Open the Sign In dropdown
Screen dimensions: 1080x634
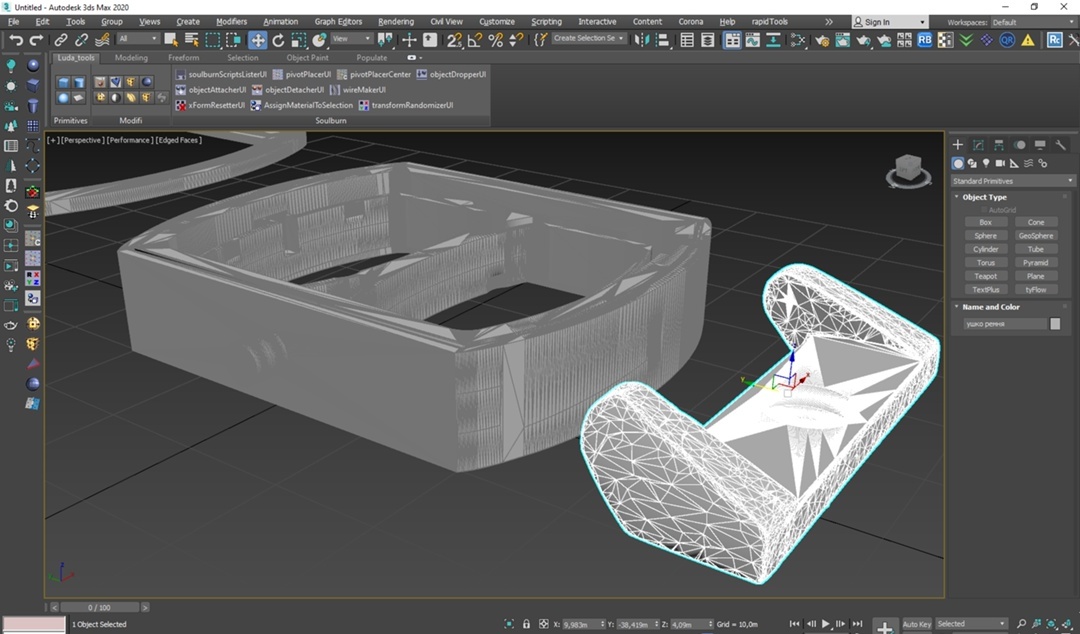[x=890, y=22]
